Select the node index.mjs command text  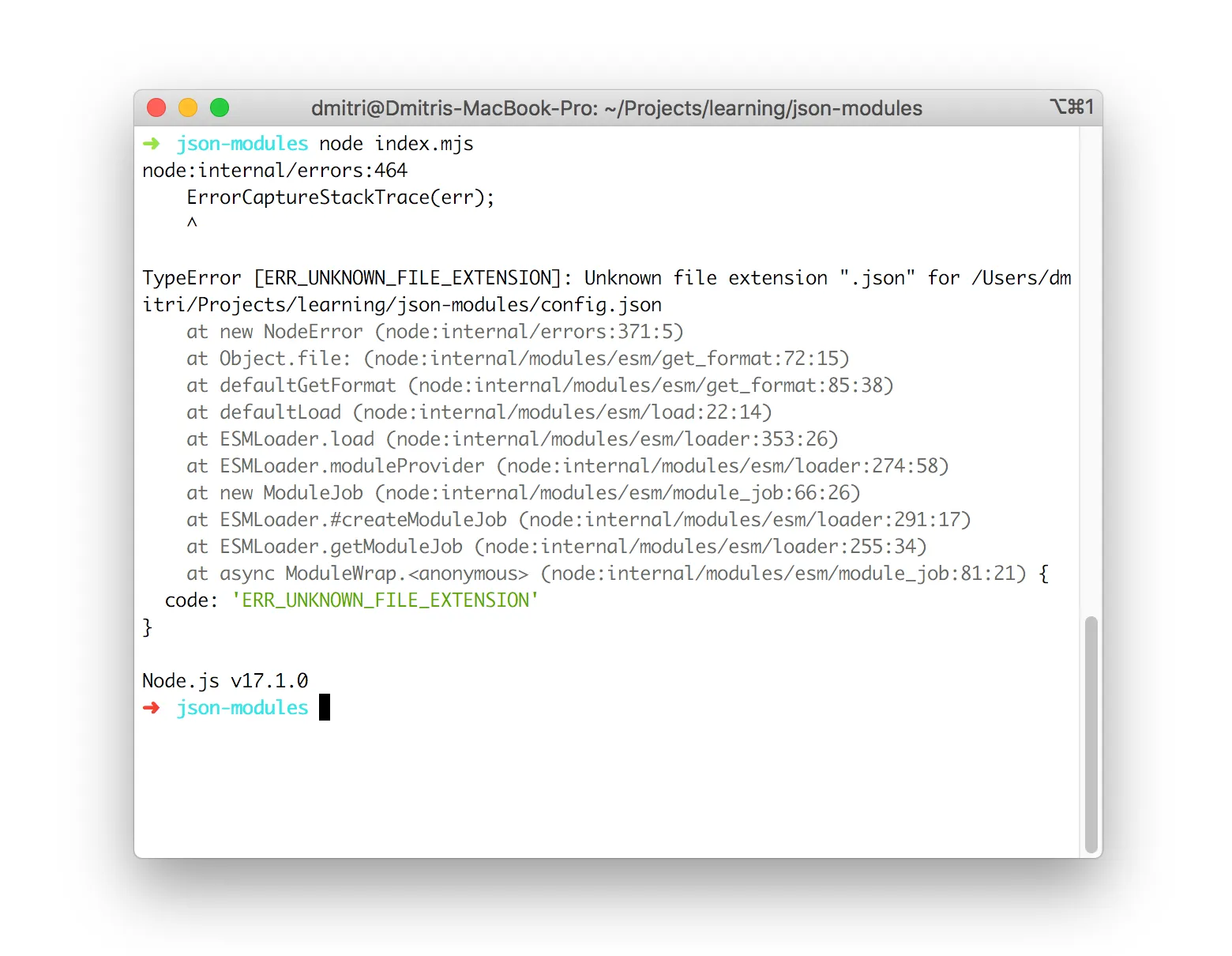(397, 144)
